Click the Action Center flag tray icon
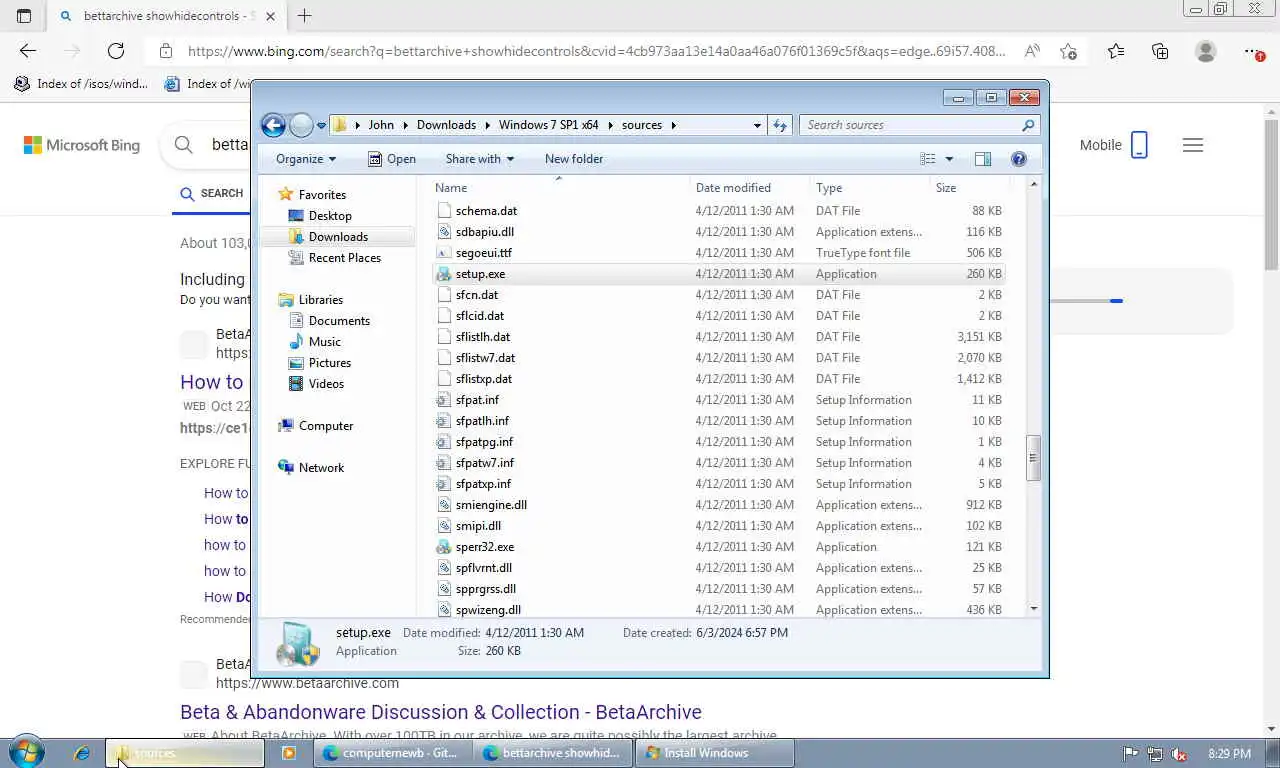Viewport: 1280px width, 768px height. click(1131, 754)
